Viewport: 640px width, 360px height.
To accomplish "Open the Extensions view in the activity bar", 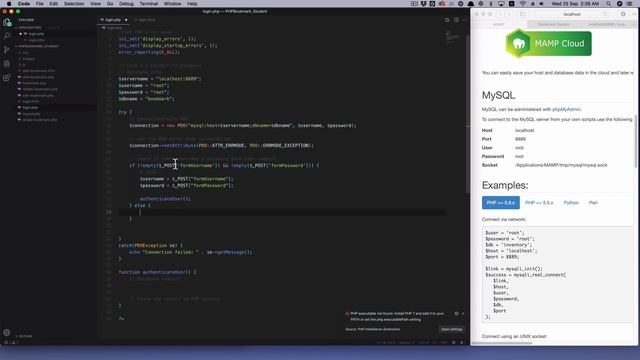I will coord(7,78).
